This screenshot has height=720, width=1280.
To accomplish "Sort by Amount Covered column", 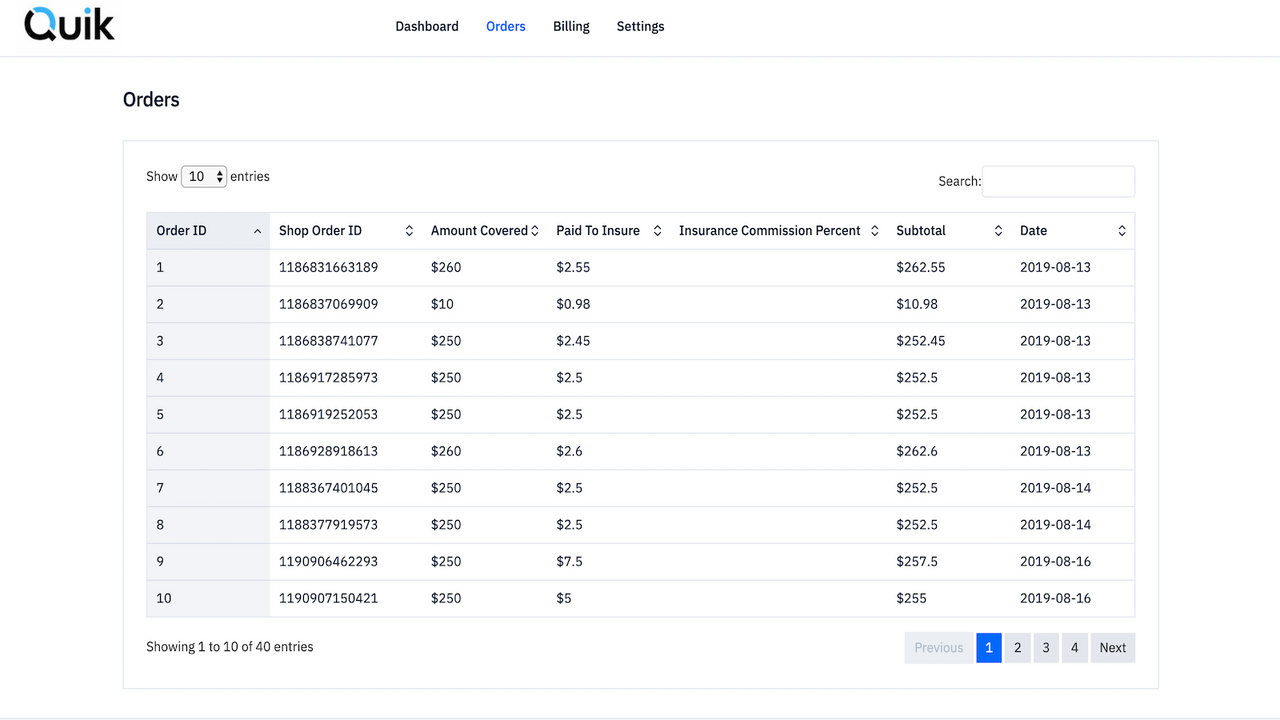I will click(484, 231).
